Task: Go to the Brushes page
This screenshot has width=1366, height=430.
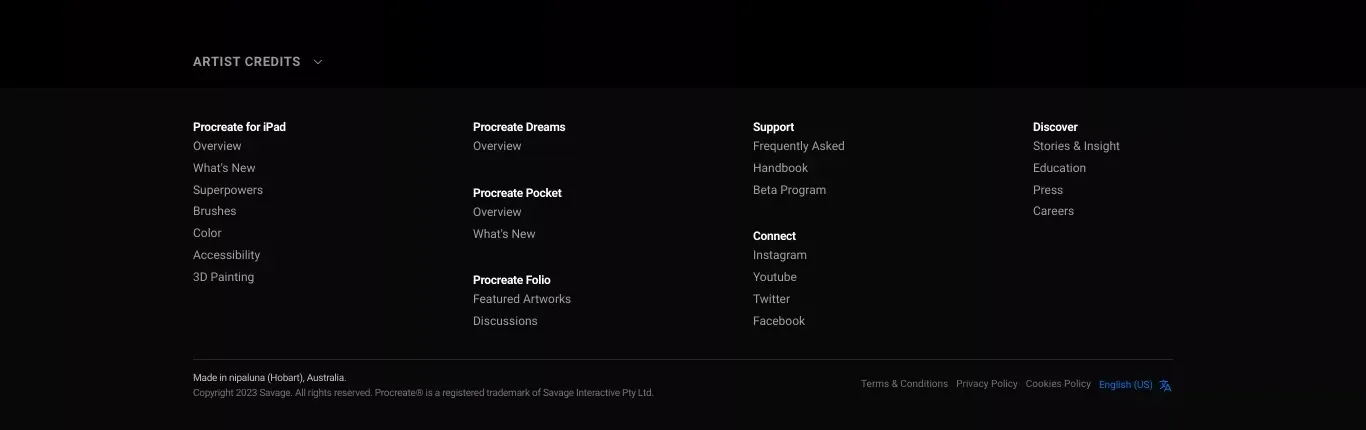Action: click(215, 211)
